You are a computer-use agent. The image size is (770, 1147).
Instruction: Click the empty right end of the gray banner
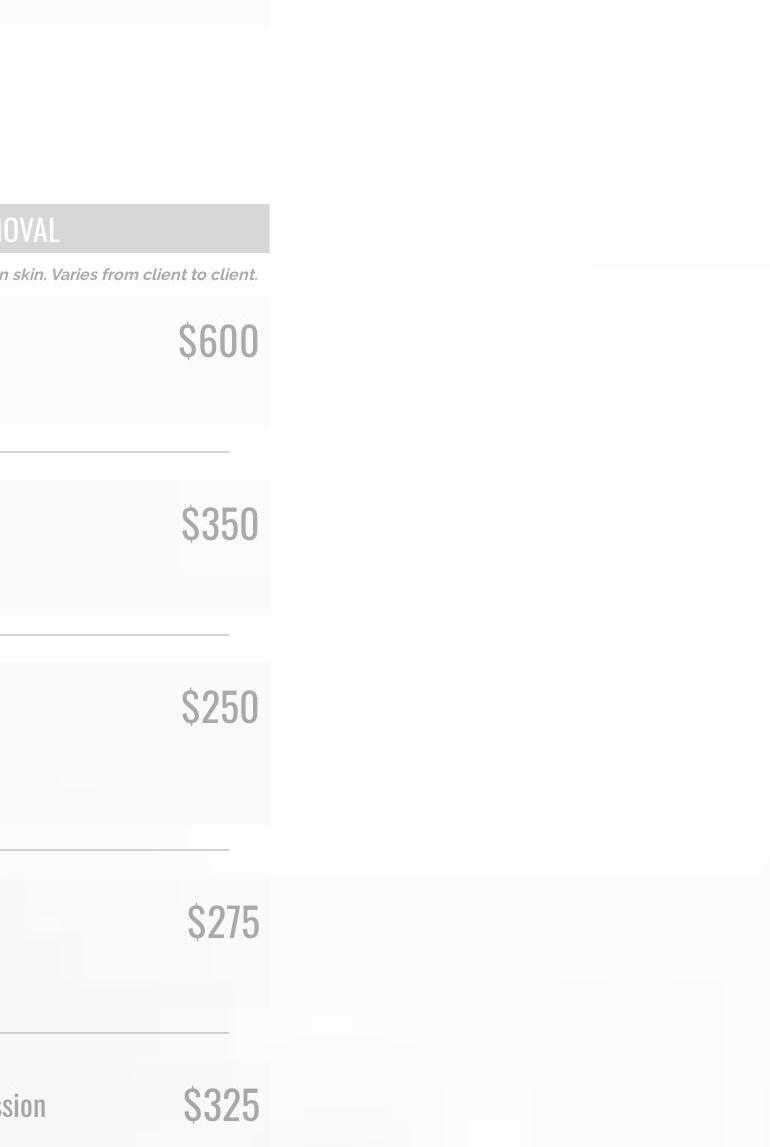[x=200, y=229]
